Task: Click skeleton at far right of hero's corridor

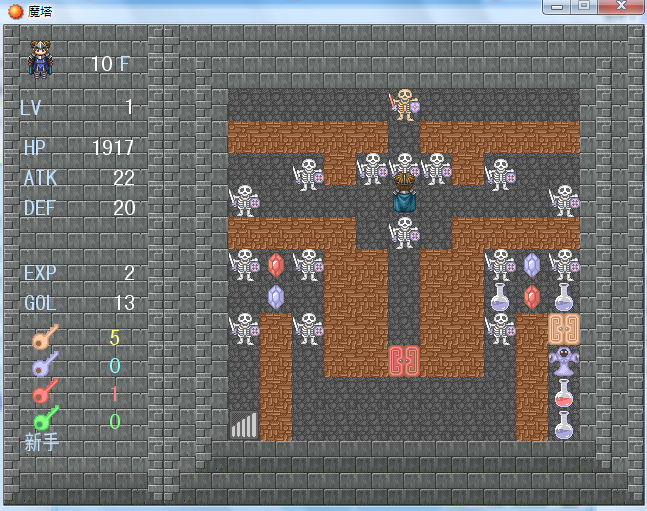Action: 564,201
